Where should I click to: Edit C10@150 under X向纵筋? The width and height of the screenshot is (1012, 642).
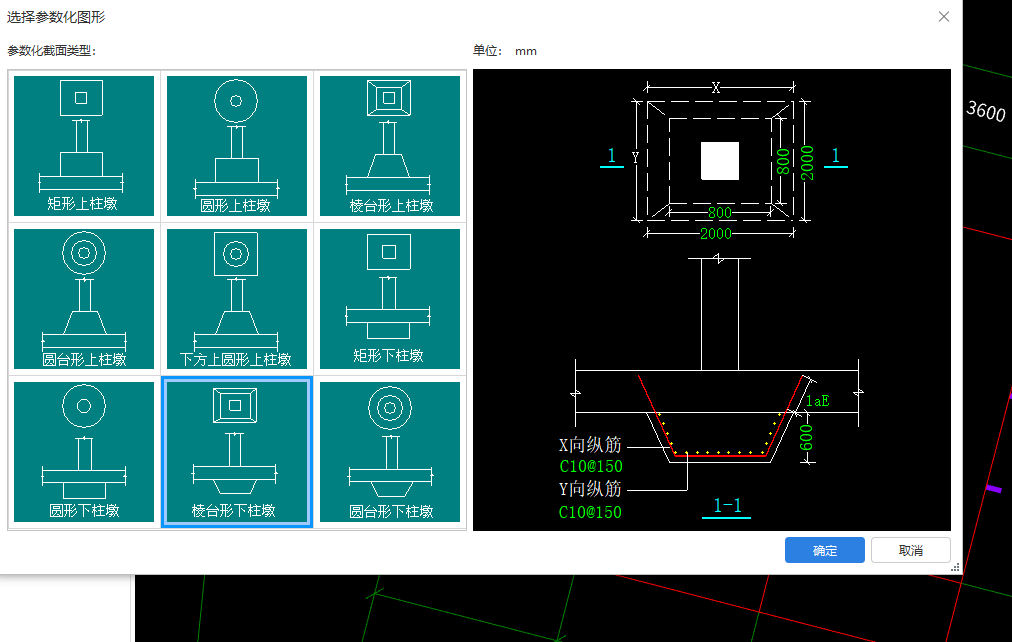pos(591,466)
